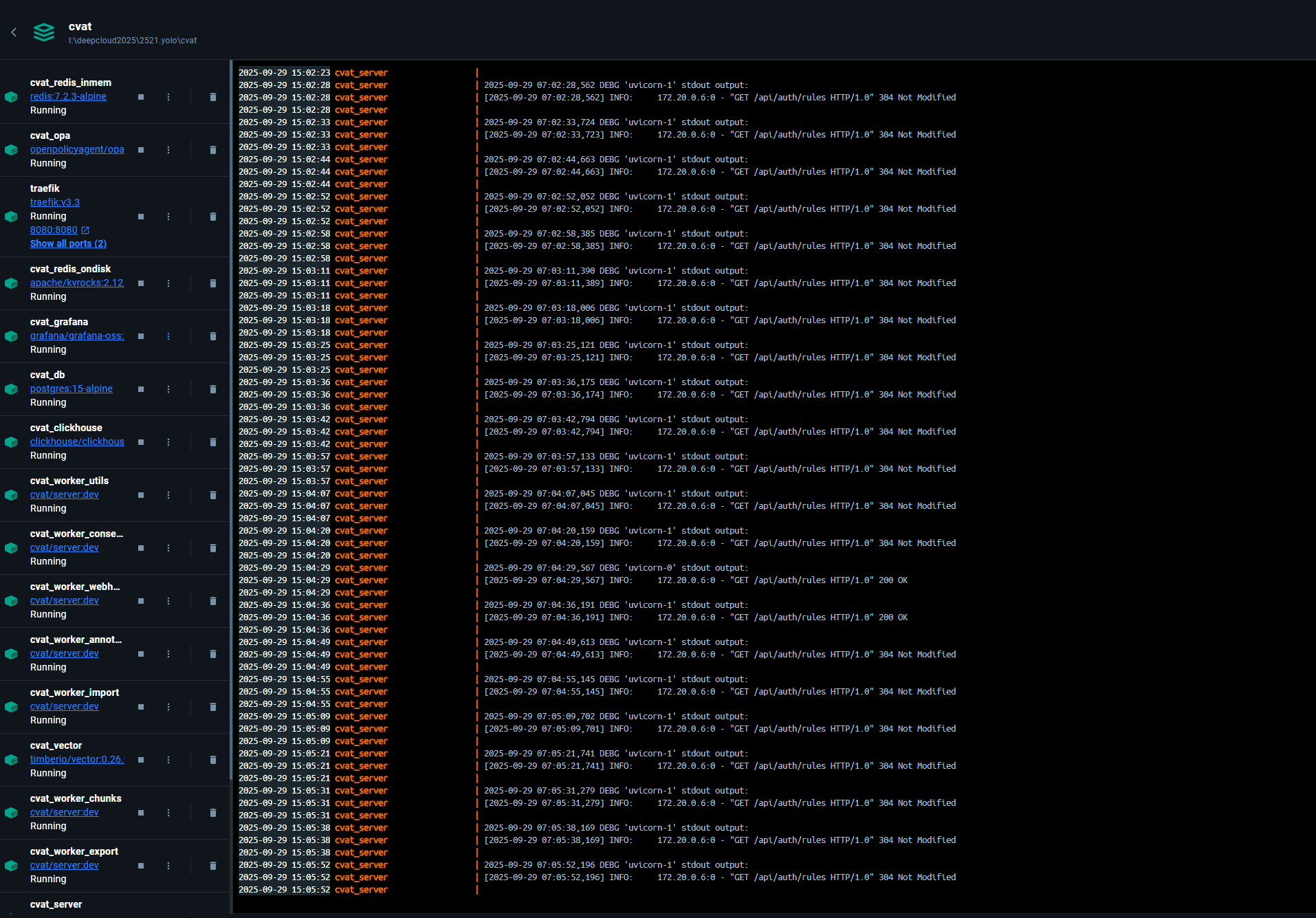Open the traefik:v3.3 image link
1316x918 pixels.
tap(55, 202)
